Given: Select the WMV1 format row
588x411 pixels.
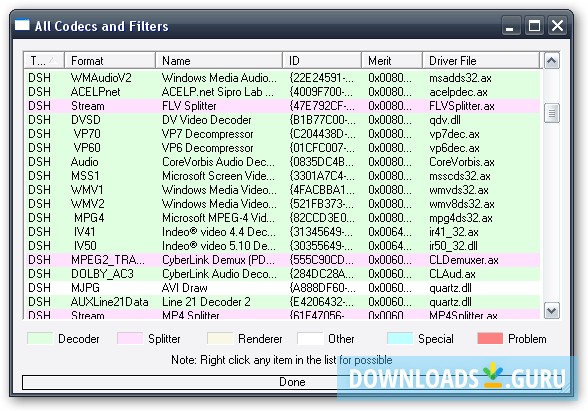Looking at the screenshot, I should [282, 190].
